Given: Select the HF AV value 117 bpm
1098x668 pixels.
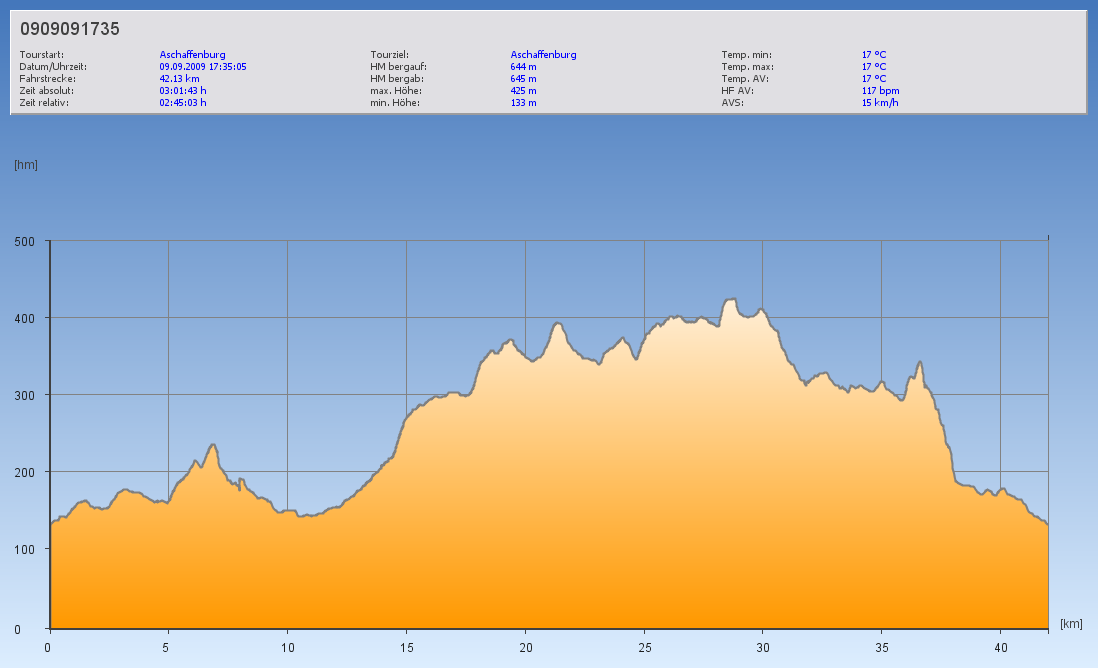Looking at the screenshot, I should click(x=880, y=91).
